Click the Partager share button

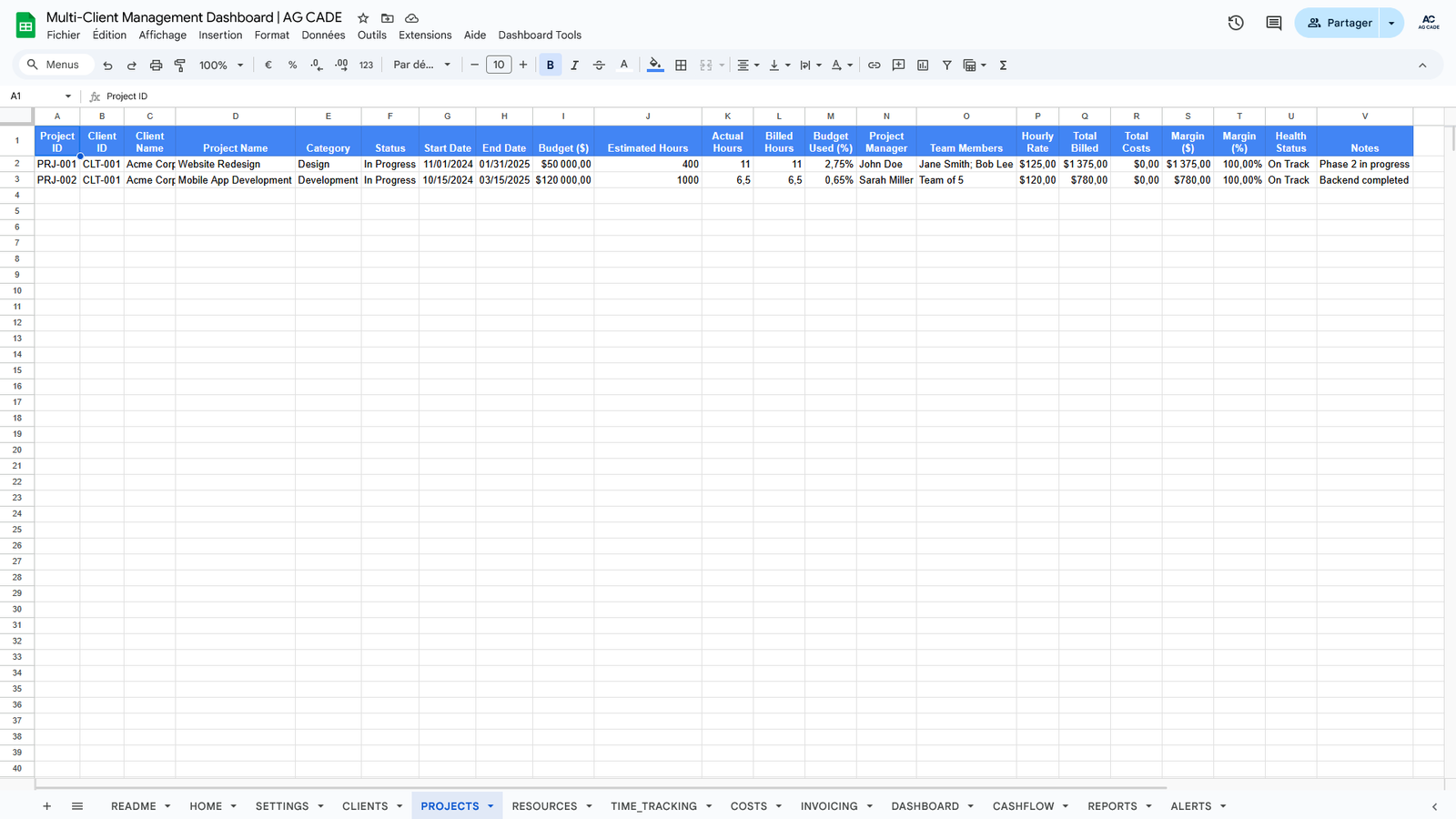tap(1339, 23)
